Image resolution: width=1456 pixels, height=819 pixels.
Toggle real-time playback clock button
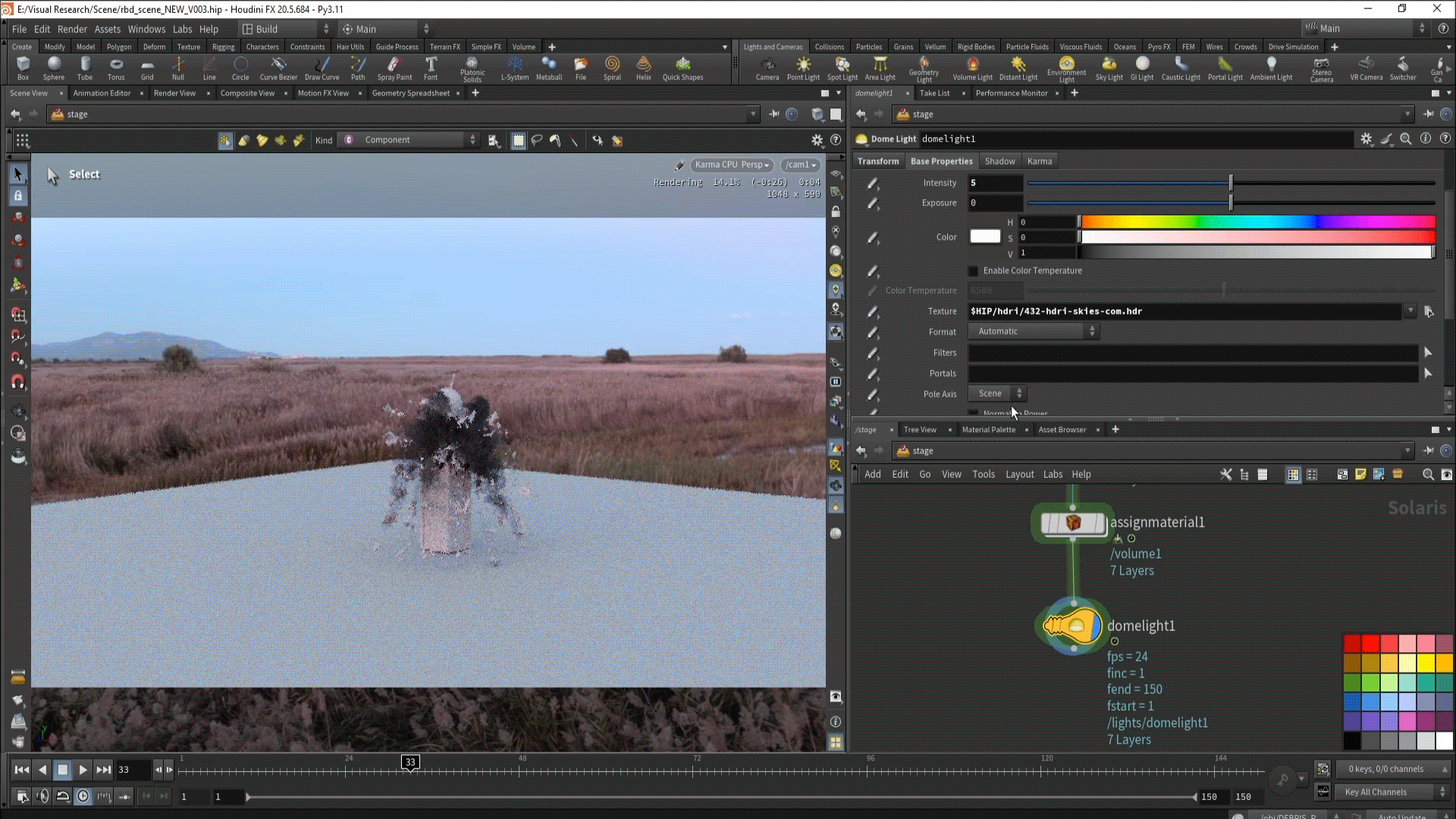pos(83,796)
